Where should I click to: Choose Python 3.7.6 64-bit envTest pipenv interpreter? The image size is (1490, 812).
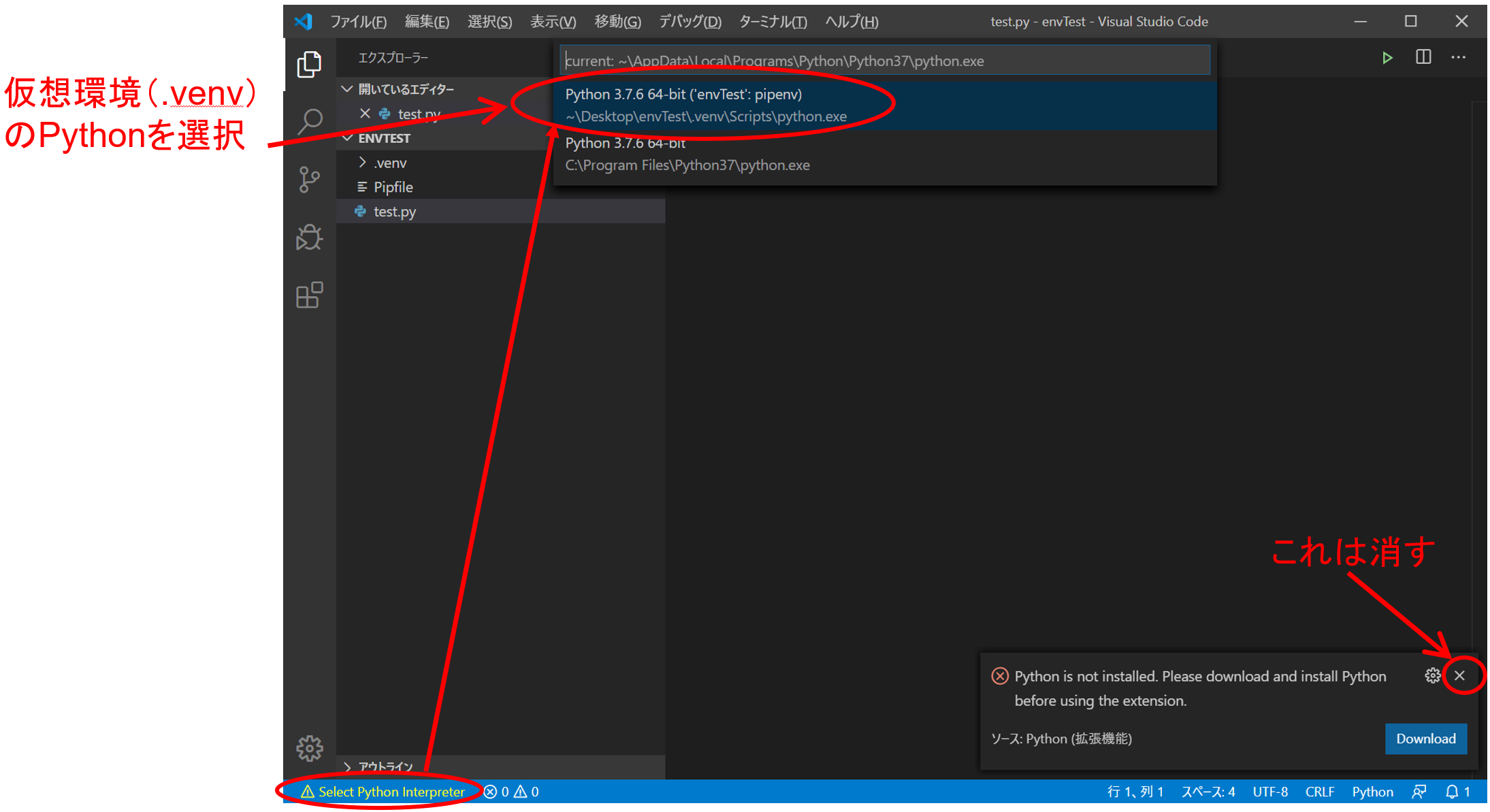885,105
